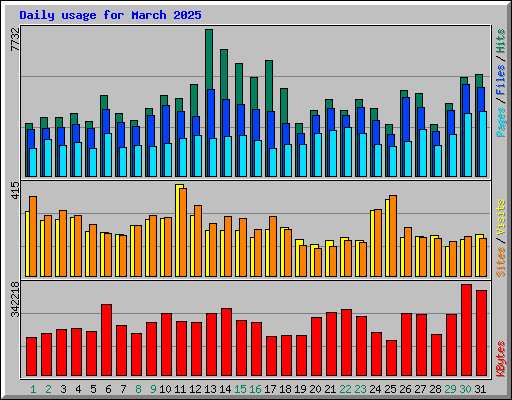Image resolution: width=512 pixels, height=400 pixels.
Task: Click day 15 on the x-axis
Action: click(x=240, y=389)
